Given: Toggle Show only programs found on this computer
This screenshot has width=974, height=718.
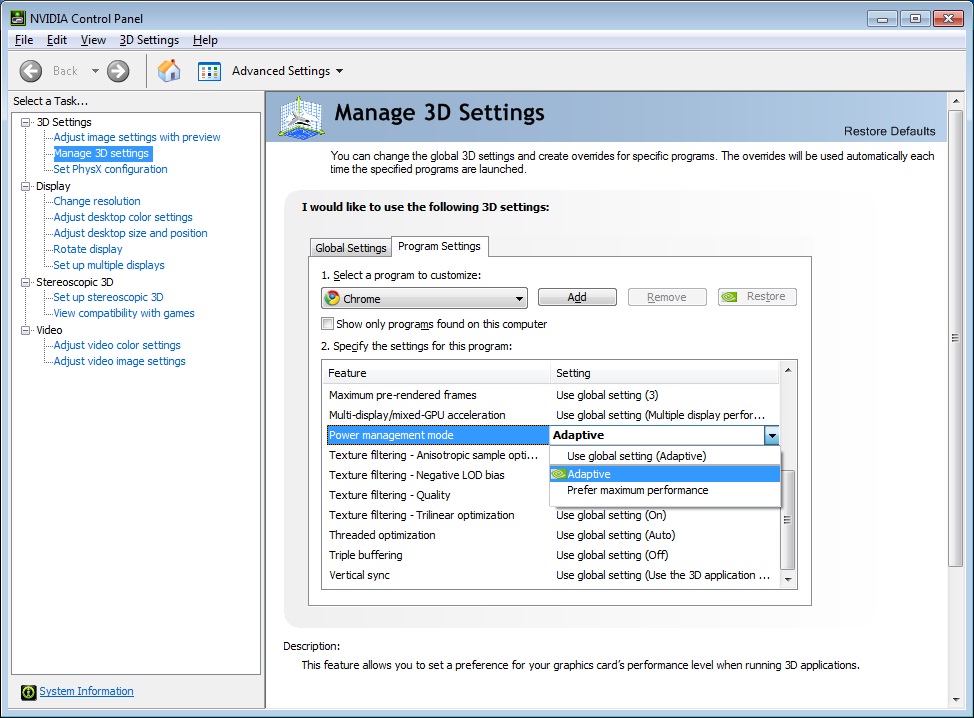Looking at the screenshot, I should click(327, 324).
